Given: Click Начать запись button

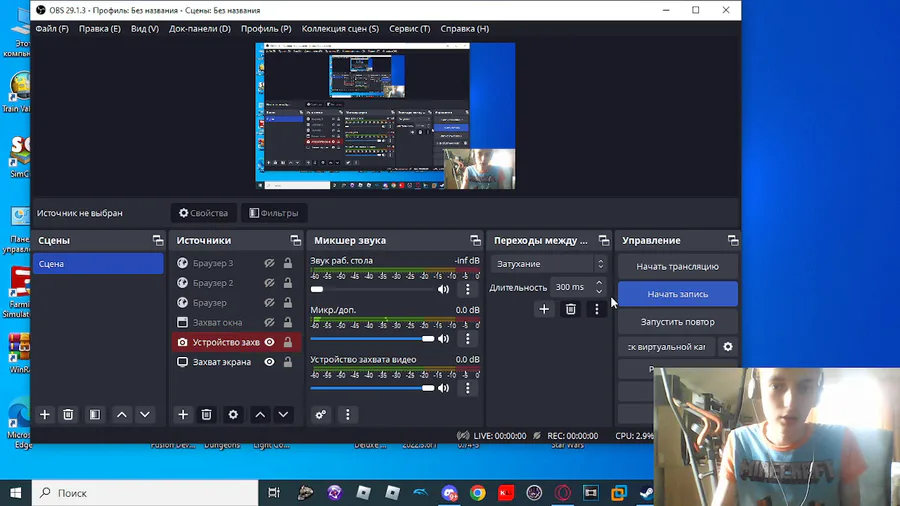Looking at the screenshot, I should tap(678, 294).
